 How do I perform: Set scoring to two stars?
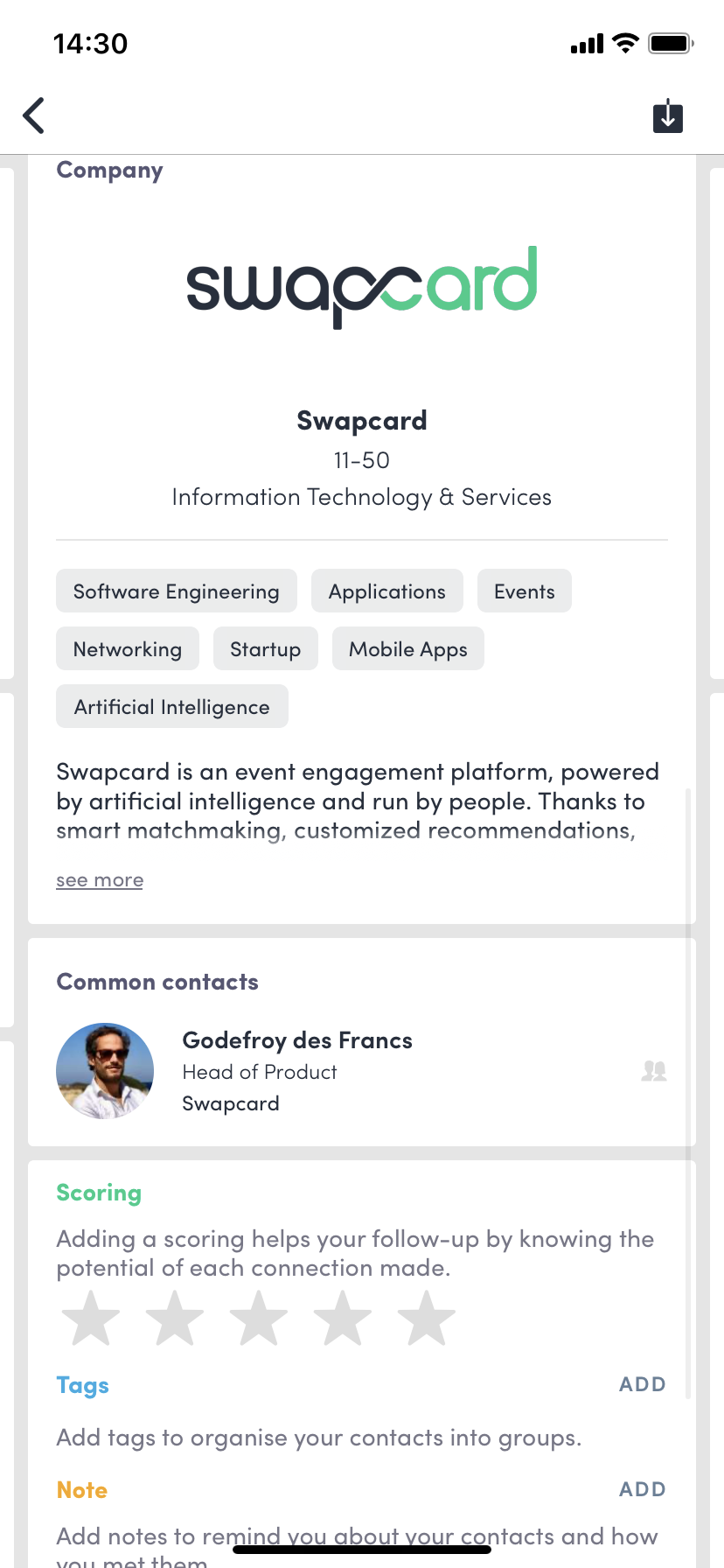(x=175, y=1319)
